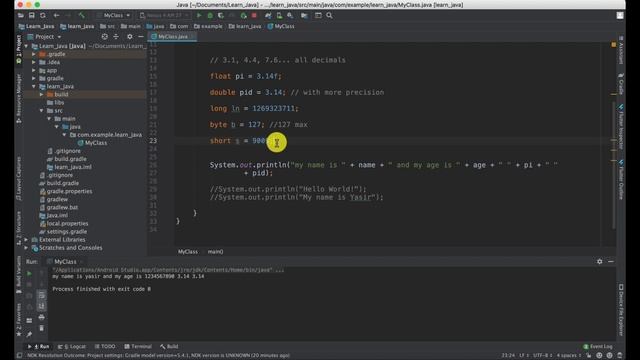Open the AVD Manager icon
Screen dimensions: 640x360
point(279,16)
